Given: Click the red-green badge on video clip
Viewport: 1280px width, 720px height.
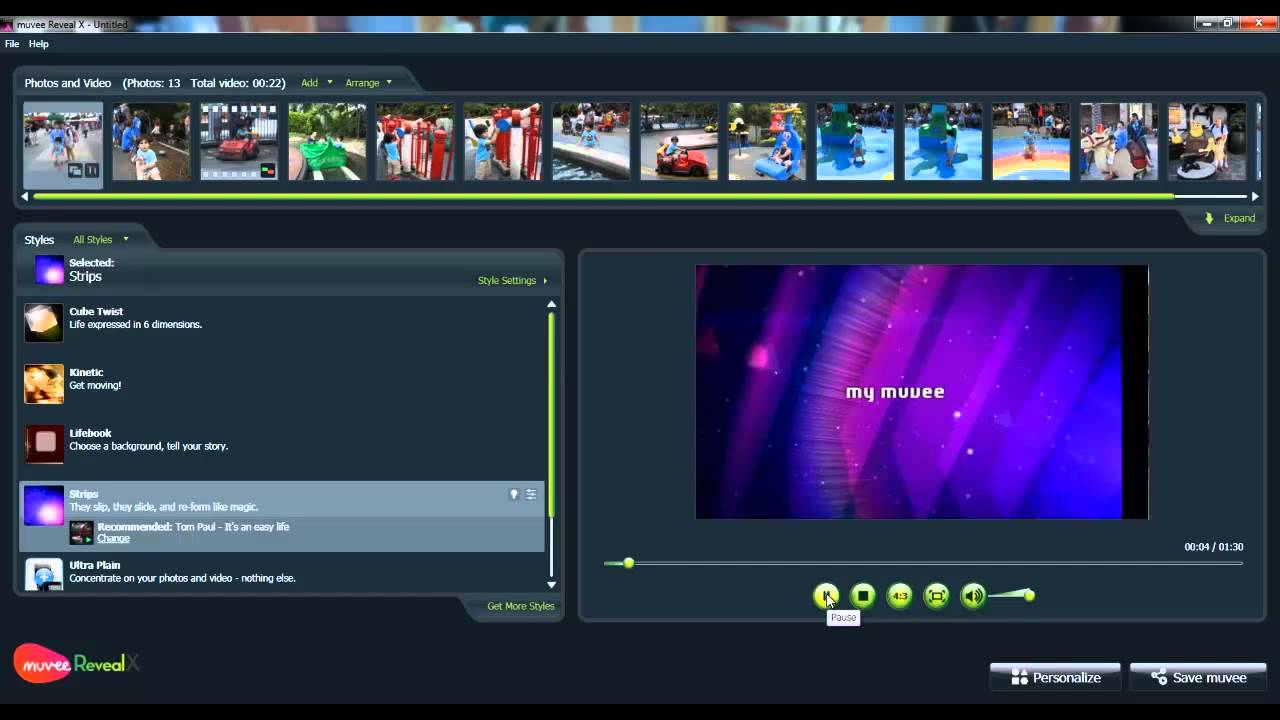Looking at the screenshot, I should point(267,171).
